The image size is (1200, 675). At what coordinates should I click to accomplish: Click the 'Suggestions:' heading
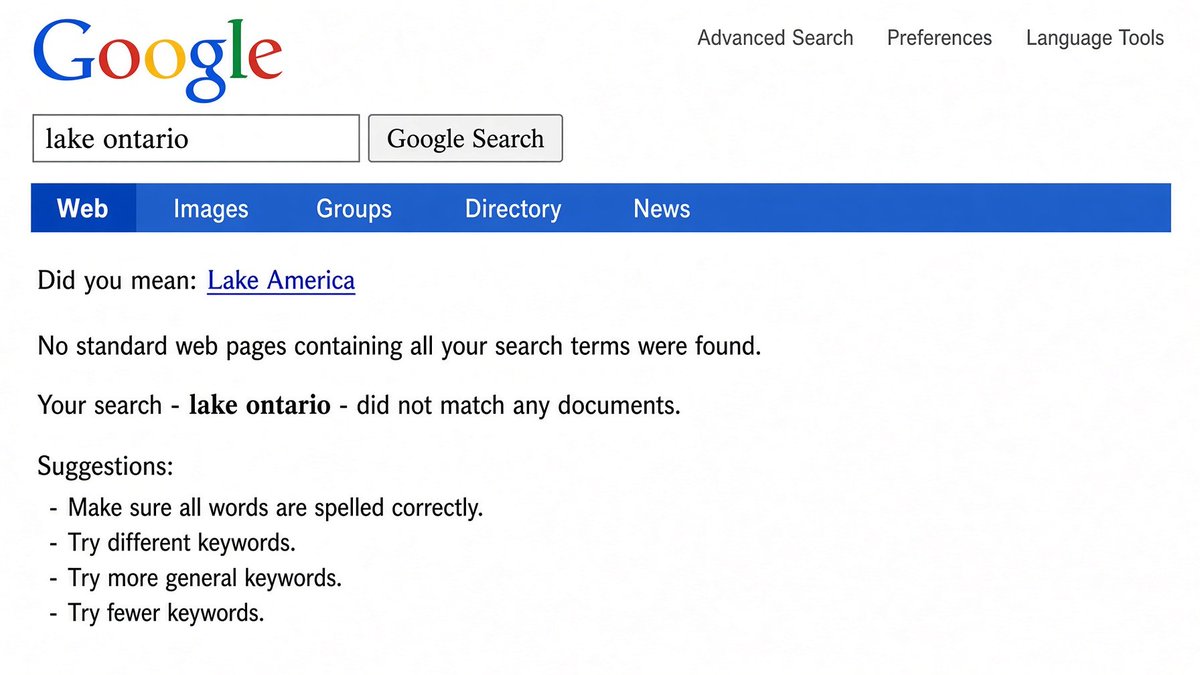click(105, 466)
